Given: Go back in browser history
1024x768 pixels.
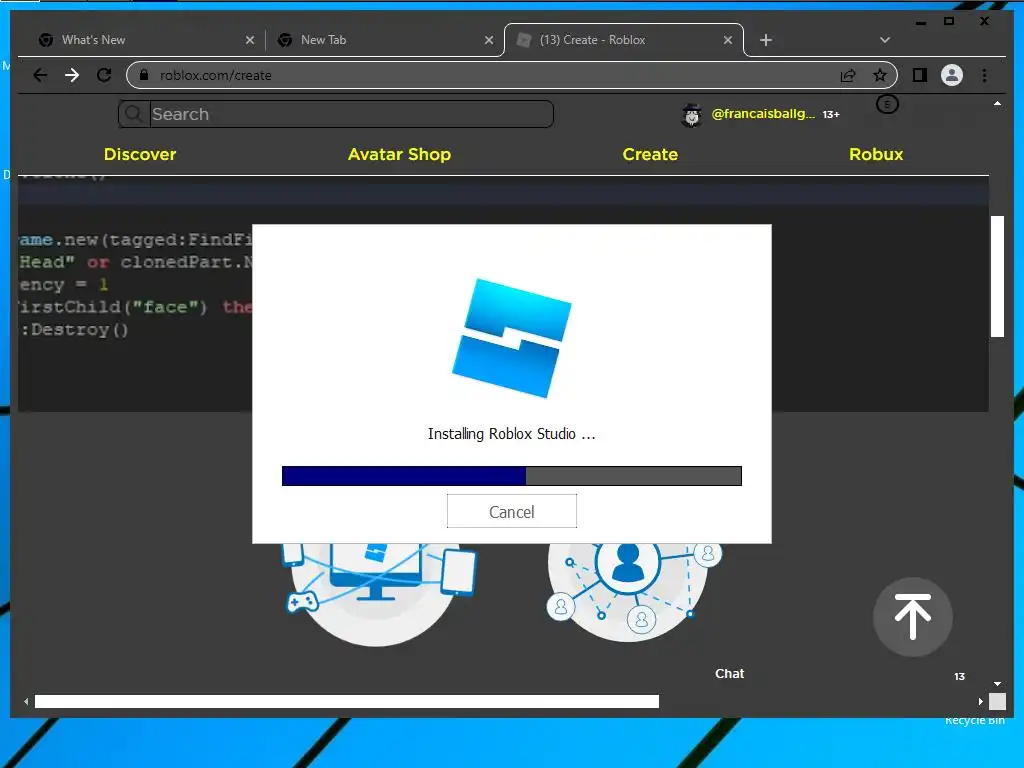Looking at the screenshot, I should point(40,75).
